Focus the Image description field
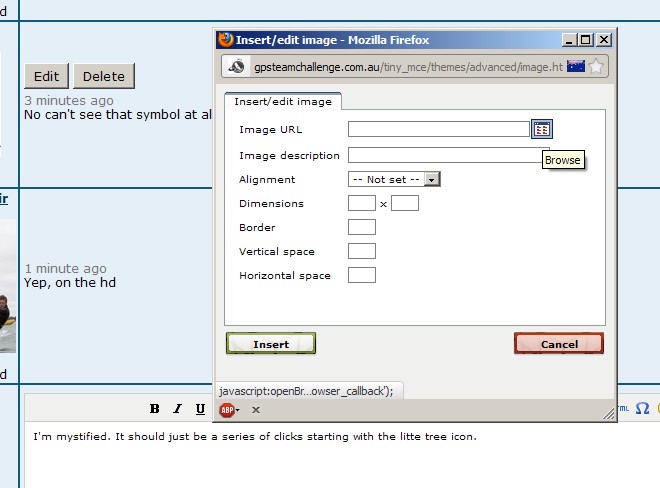660x488 pixels. coord(444,155)
